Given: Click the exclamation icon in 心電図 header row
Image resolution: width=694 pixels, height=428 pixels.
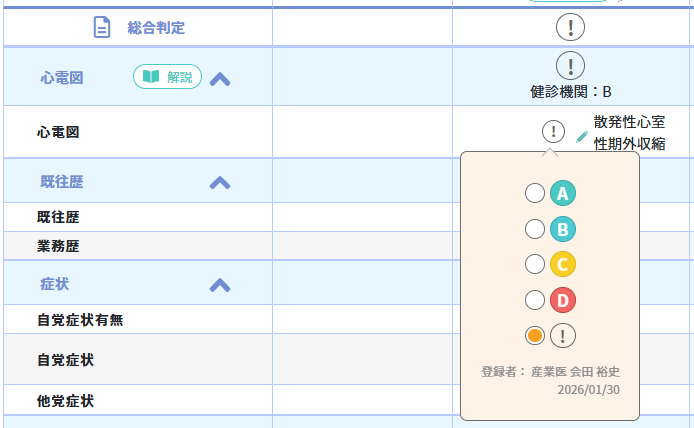Looking at the screenshot, I should (570, 66).
